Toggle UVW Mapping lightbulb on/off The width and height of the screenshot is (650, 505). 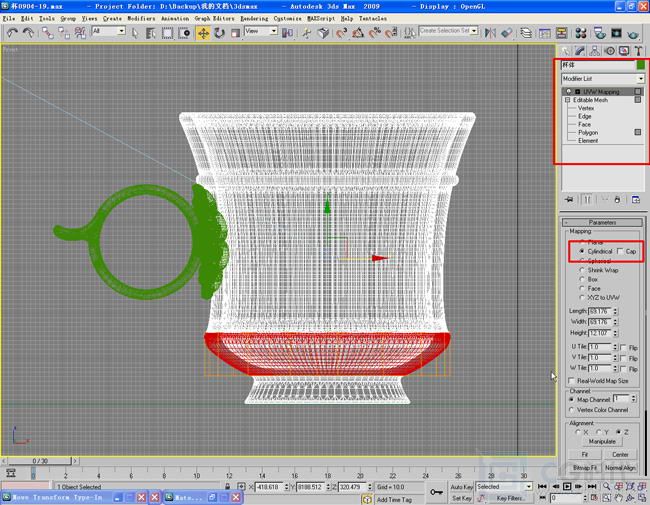(x=569, y=91)
